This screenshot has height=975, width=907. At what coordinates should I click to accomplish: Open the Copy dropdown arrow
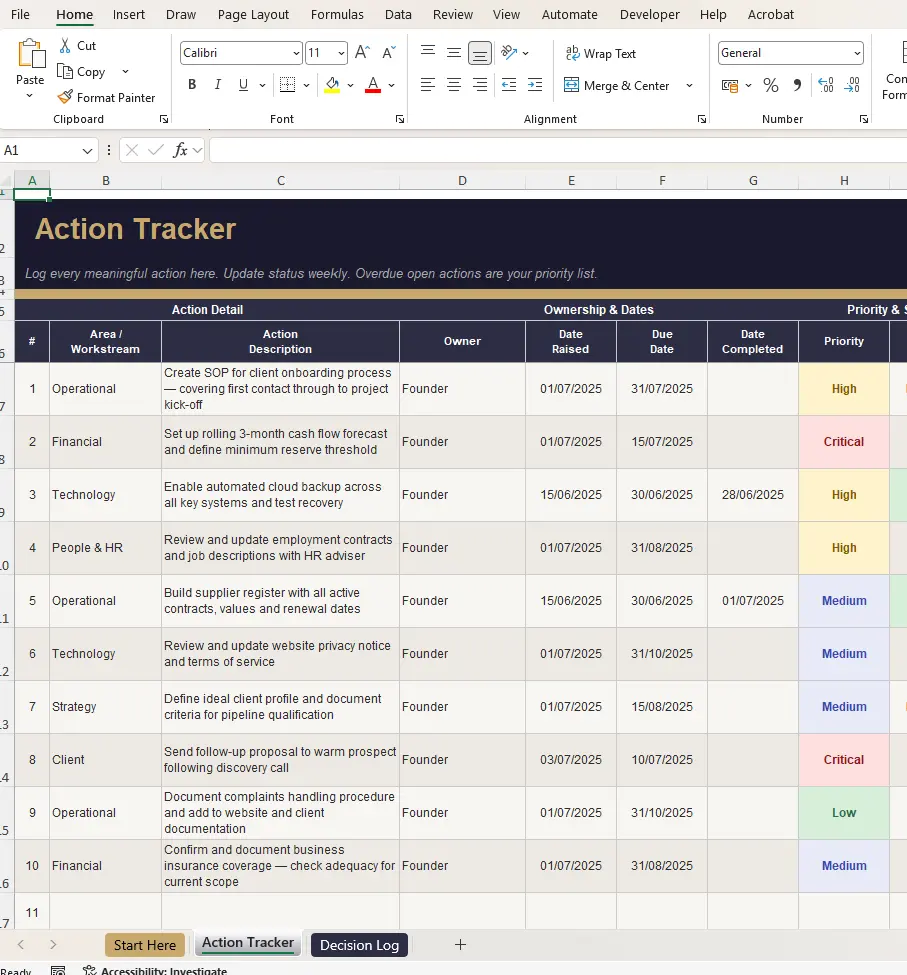tap(125, 72)
